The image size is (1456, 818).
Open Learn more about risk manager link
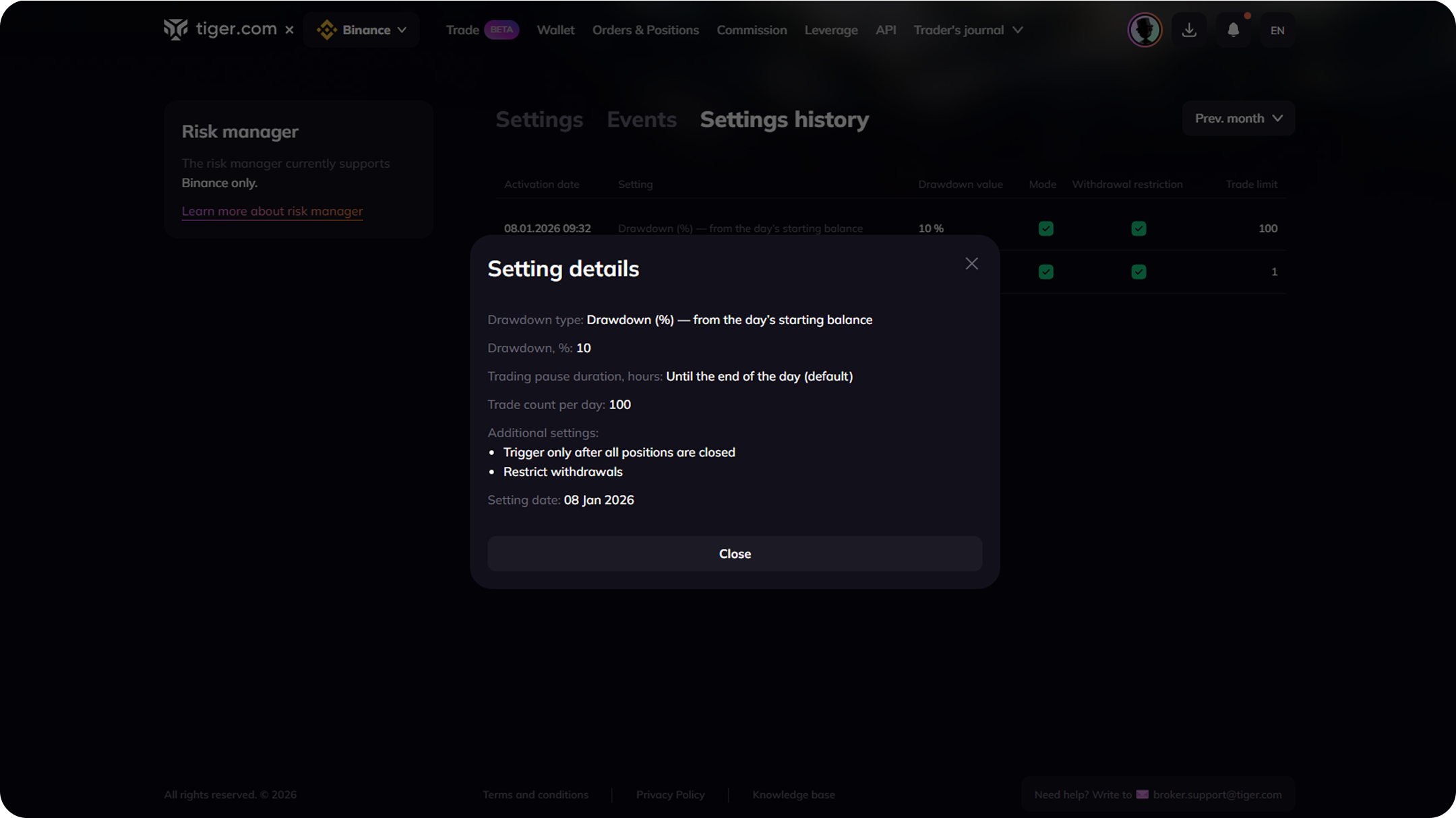(x=272, y=211)
